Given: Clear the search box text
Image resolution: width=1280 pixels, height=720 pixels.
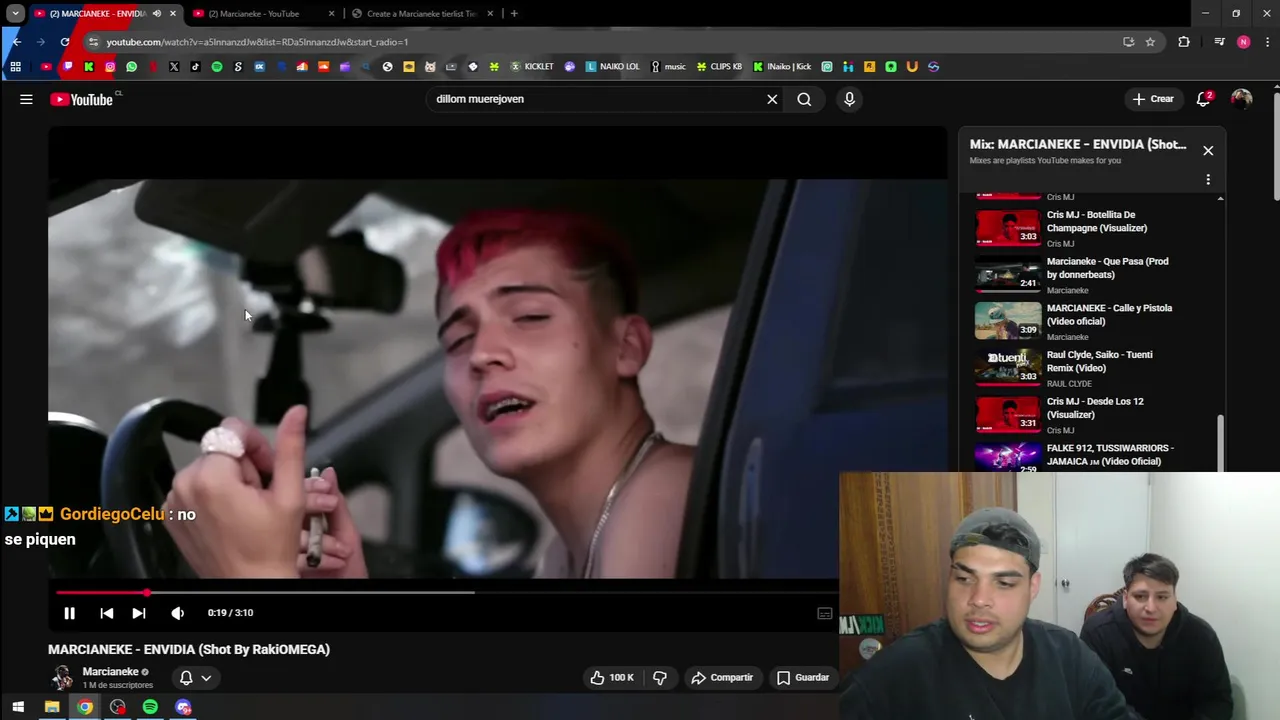Looking at the screenshot, I should [772, 99].
